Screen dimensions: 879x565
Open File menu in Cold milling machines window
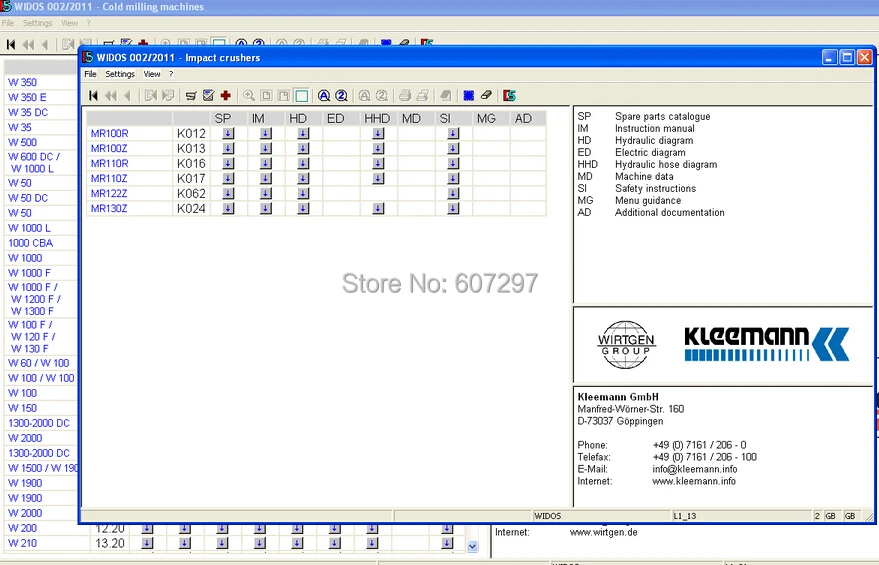[8, 23]
